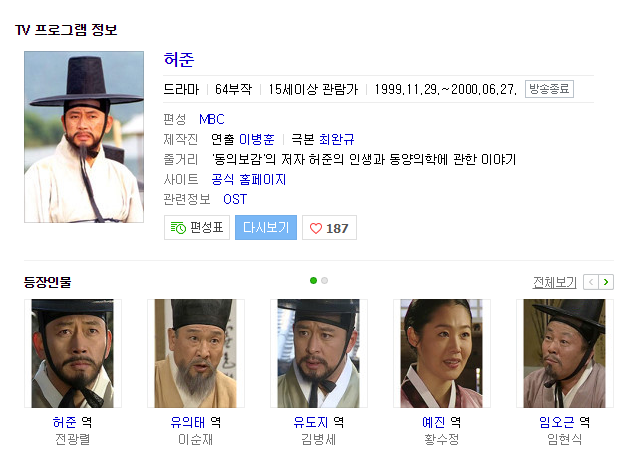Open the 예진 역 character photo
The width and height of the screenshot is (641, 455).
[x=442, y=353]
